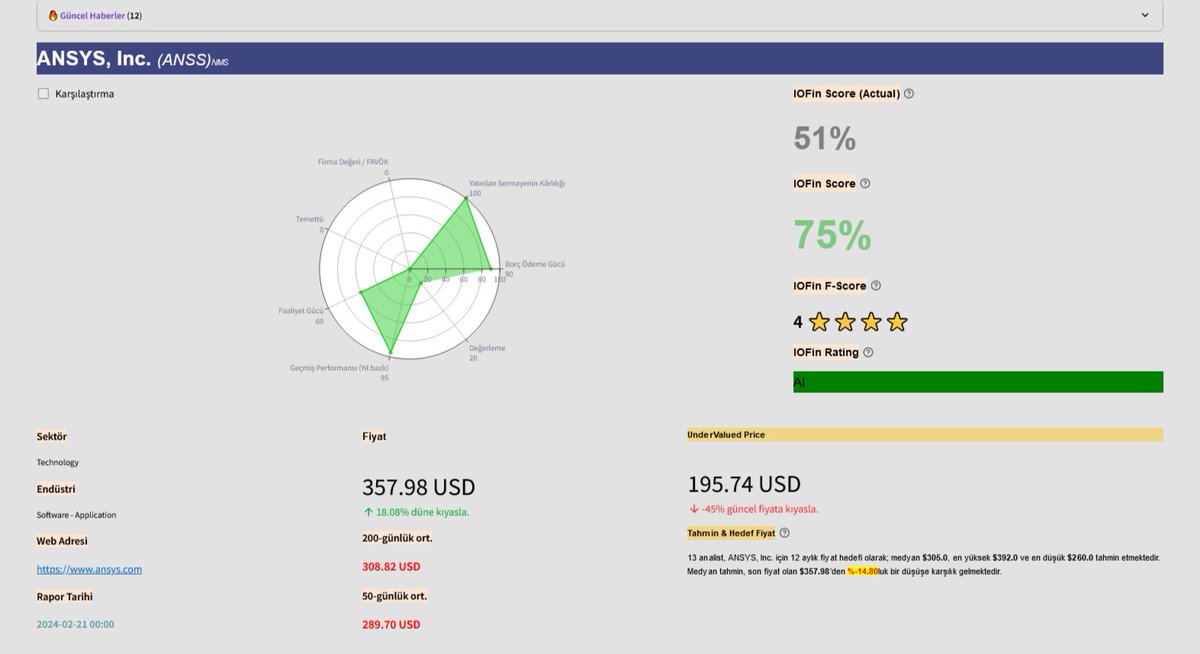The width and height of the screenshot is (1200, 654).
Task: Click the 51% IOFin Score Actual value
Action: [825, 138]
